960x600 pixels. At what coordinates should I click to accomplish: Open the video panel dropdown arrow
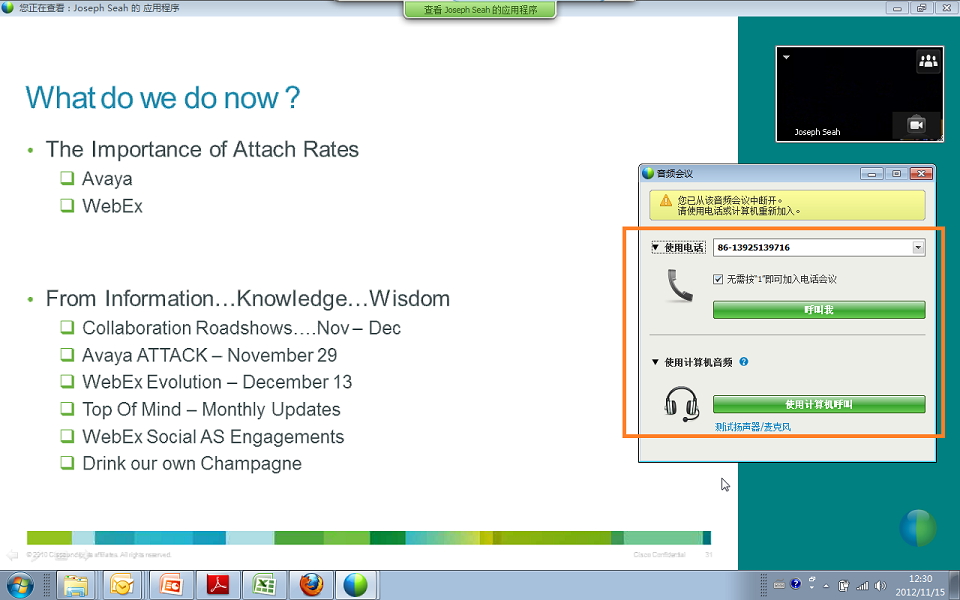point(786,58)
